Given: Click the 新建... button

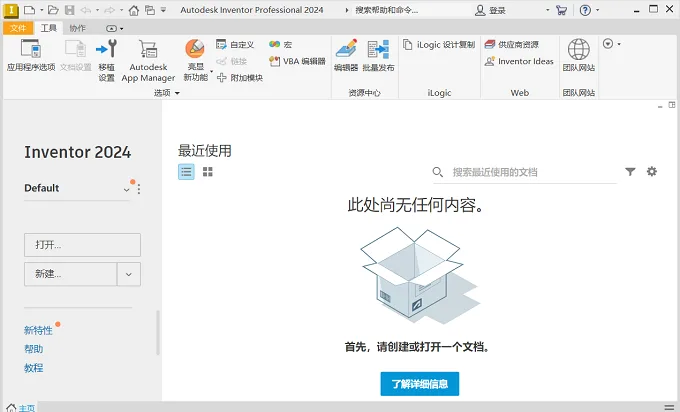Looking at the screenshot, I should tap(70, 274).
